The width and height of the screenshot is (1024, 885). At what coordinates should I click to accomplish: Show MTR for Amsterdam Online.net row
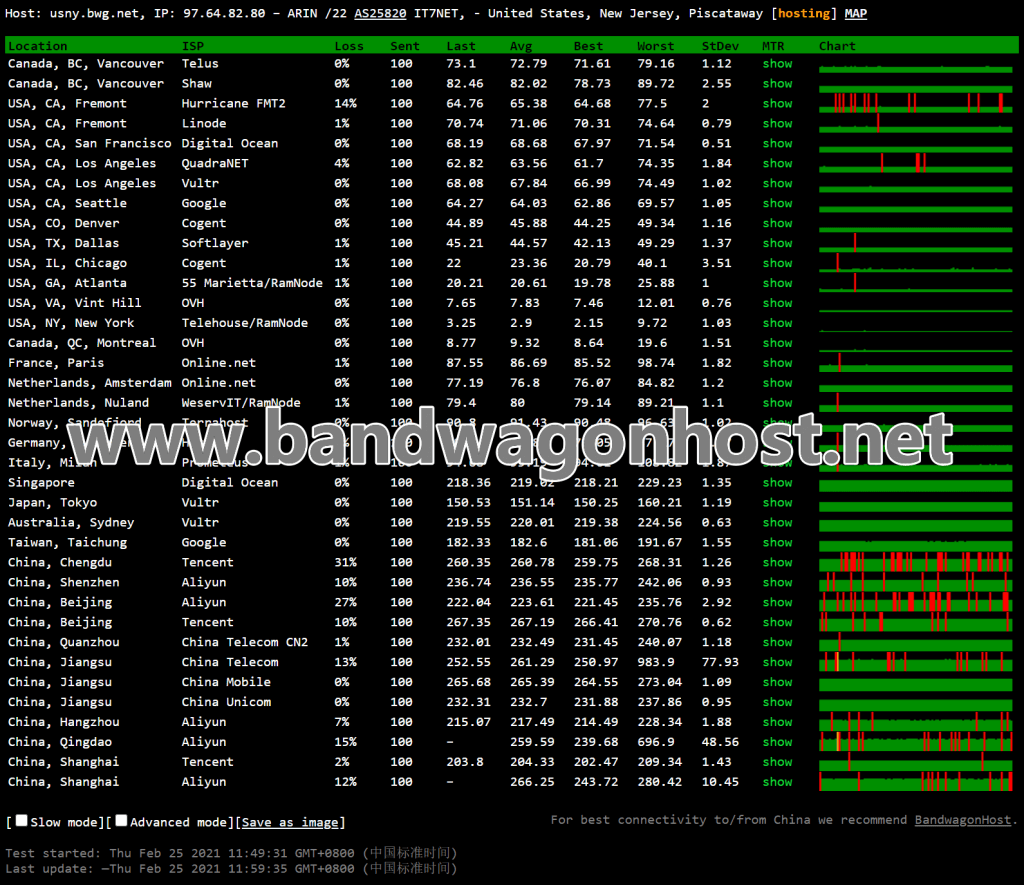[x=777, y=383]
